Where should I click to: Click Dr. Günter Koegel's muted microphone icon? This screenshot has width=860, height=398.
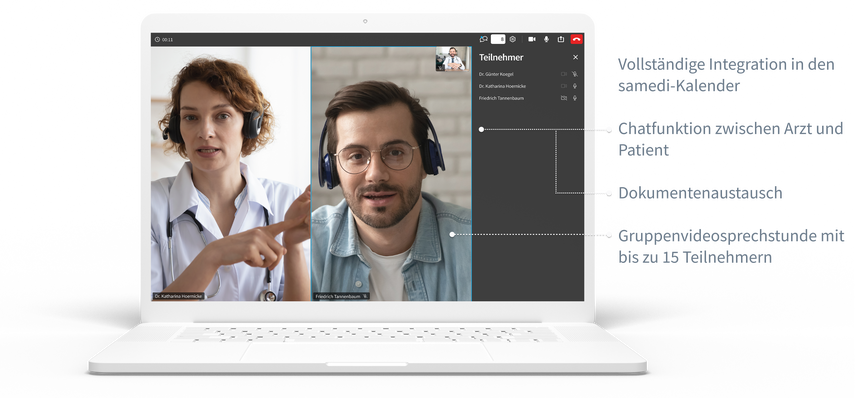pyautogui.click(x=575, y=73)
